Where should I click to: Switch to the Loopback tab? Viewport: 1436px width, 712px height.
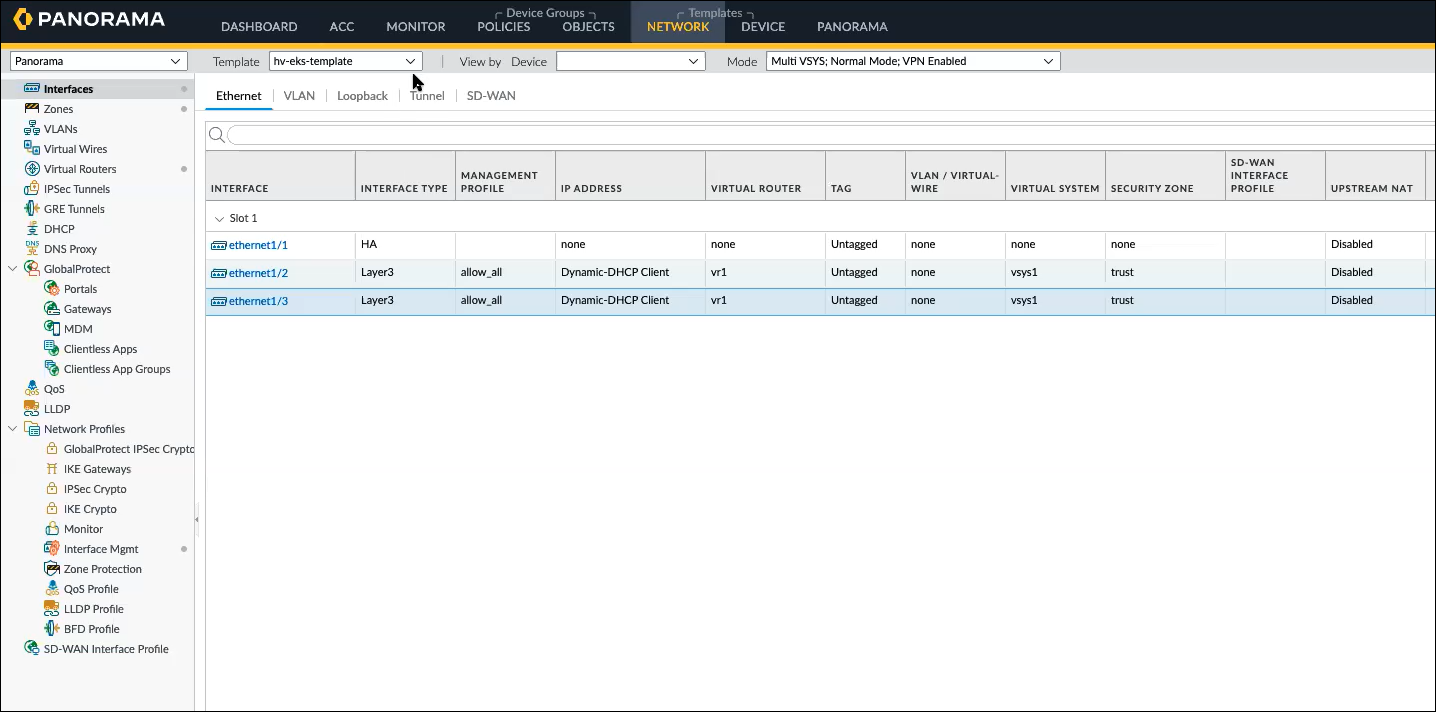(x=362, y=96)
